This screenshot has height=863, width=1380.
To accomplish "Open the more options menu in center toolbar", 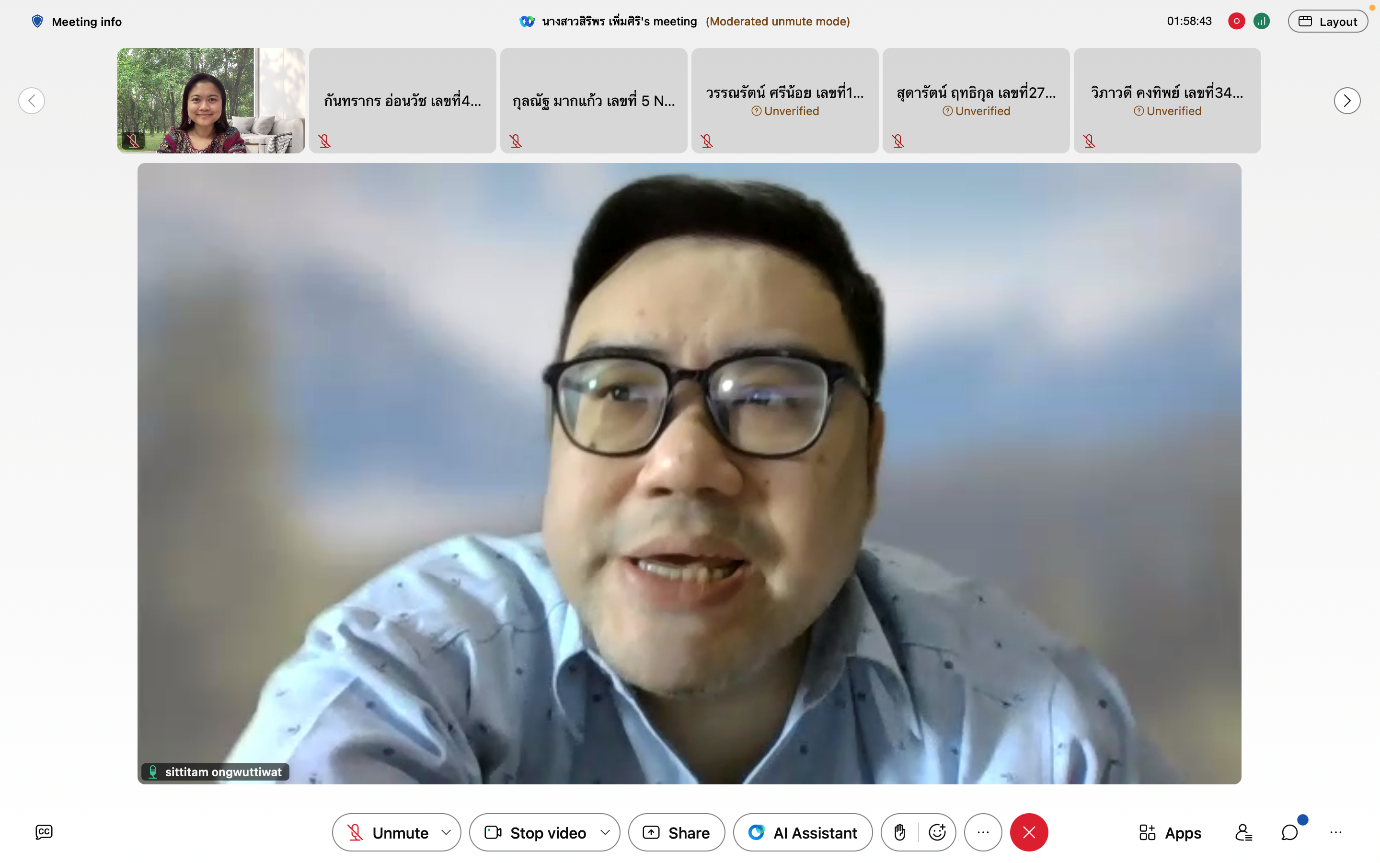I will [983, 832].
